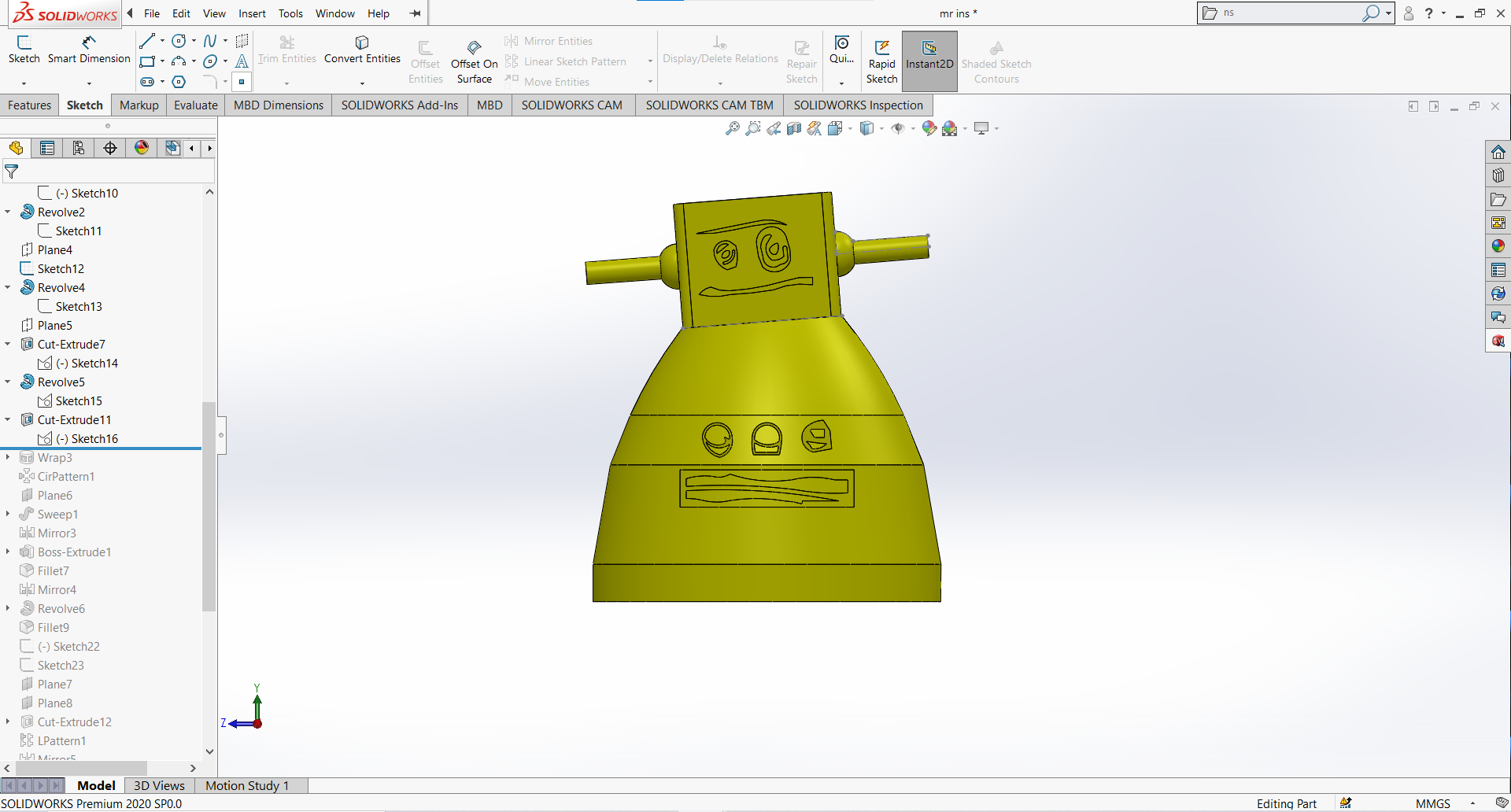1511x812 pixels.
Task: Activate the Section View tool
Action: coord(793,127)
